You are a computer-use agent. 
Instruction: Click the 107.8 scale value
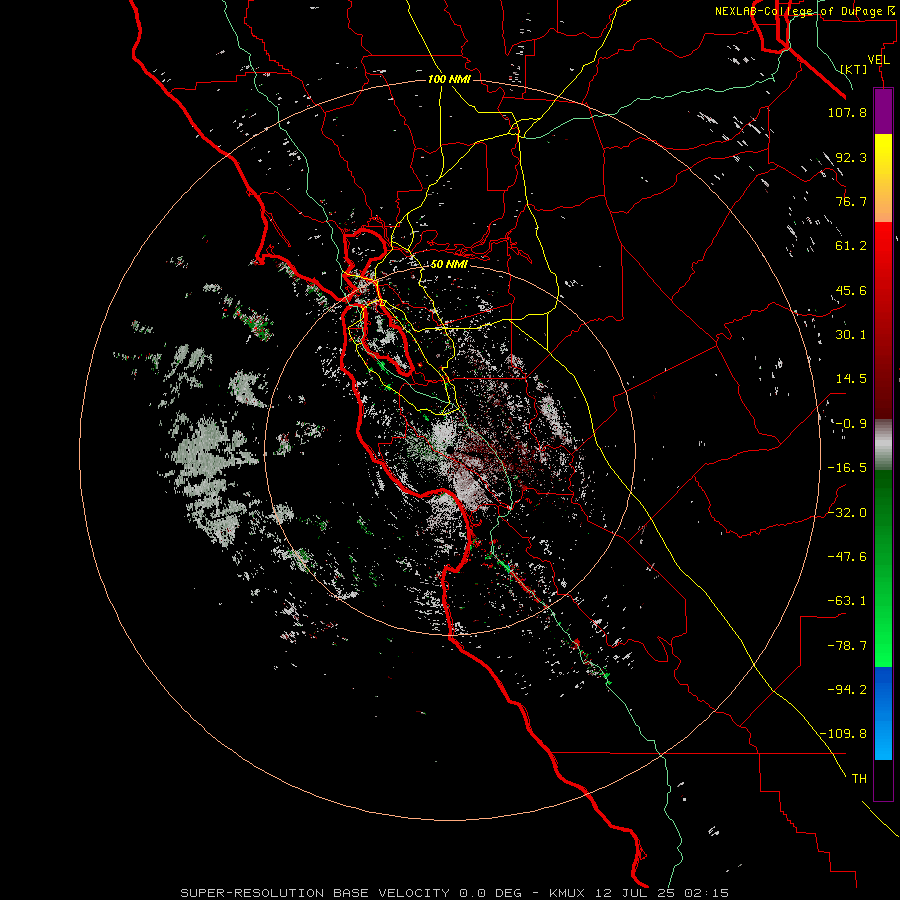847,112
